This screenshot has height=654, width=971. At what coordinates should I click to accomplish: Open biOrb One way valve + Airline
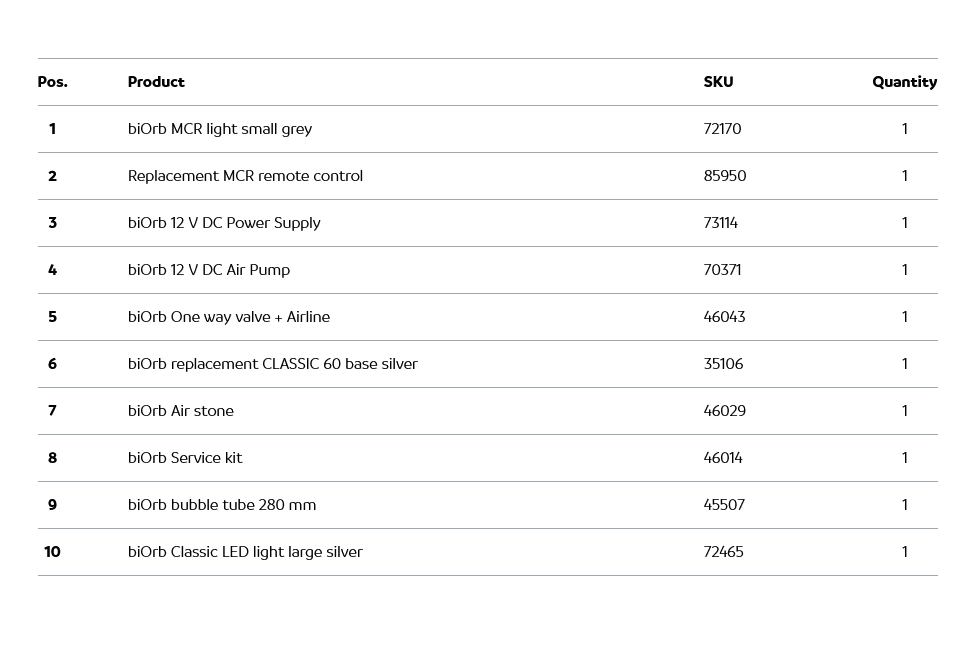(229, 317)
